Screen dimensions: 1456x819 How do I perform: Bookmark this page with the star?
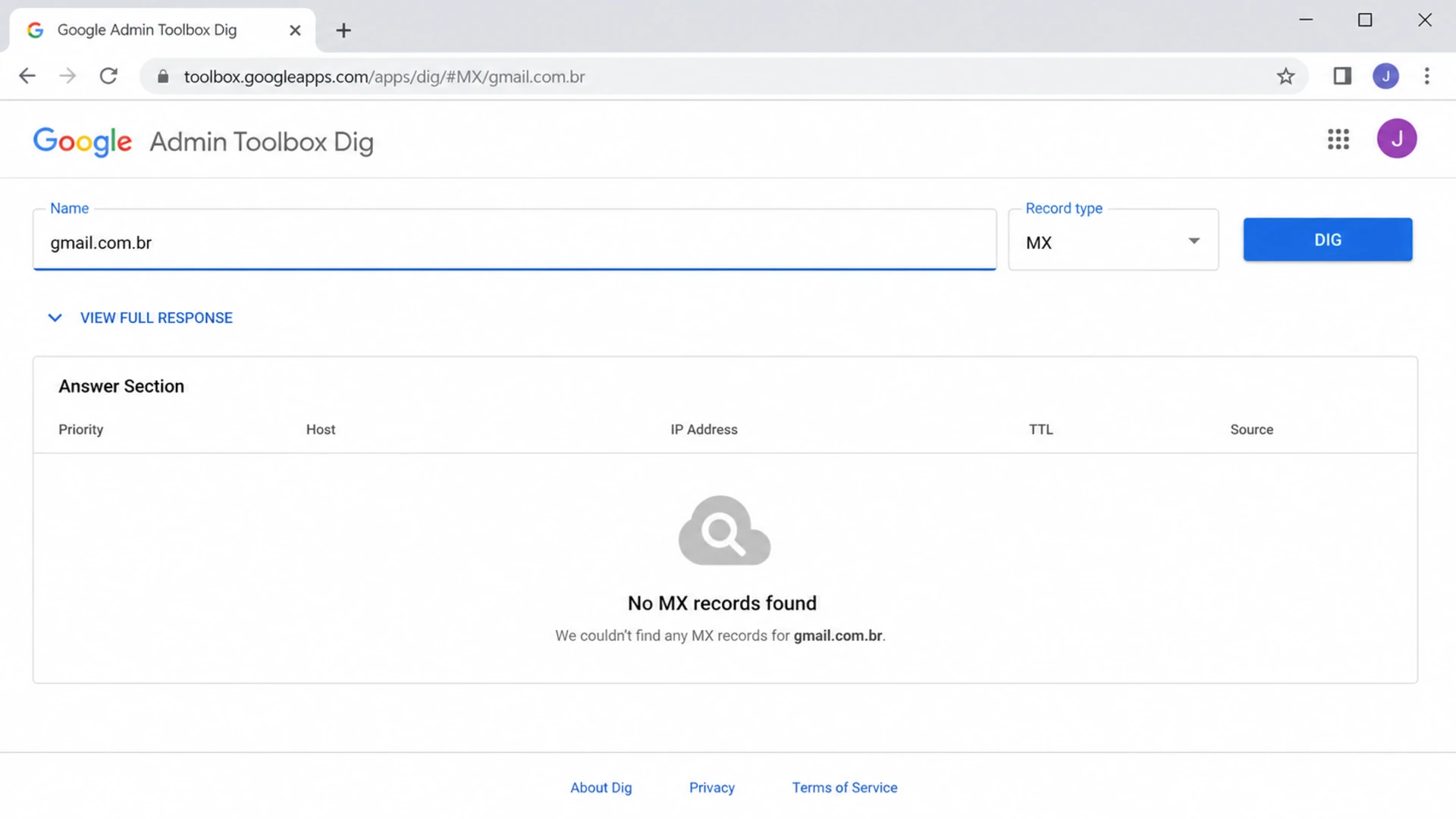coord(1285,76)
